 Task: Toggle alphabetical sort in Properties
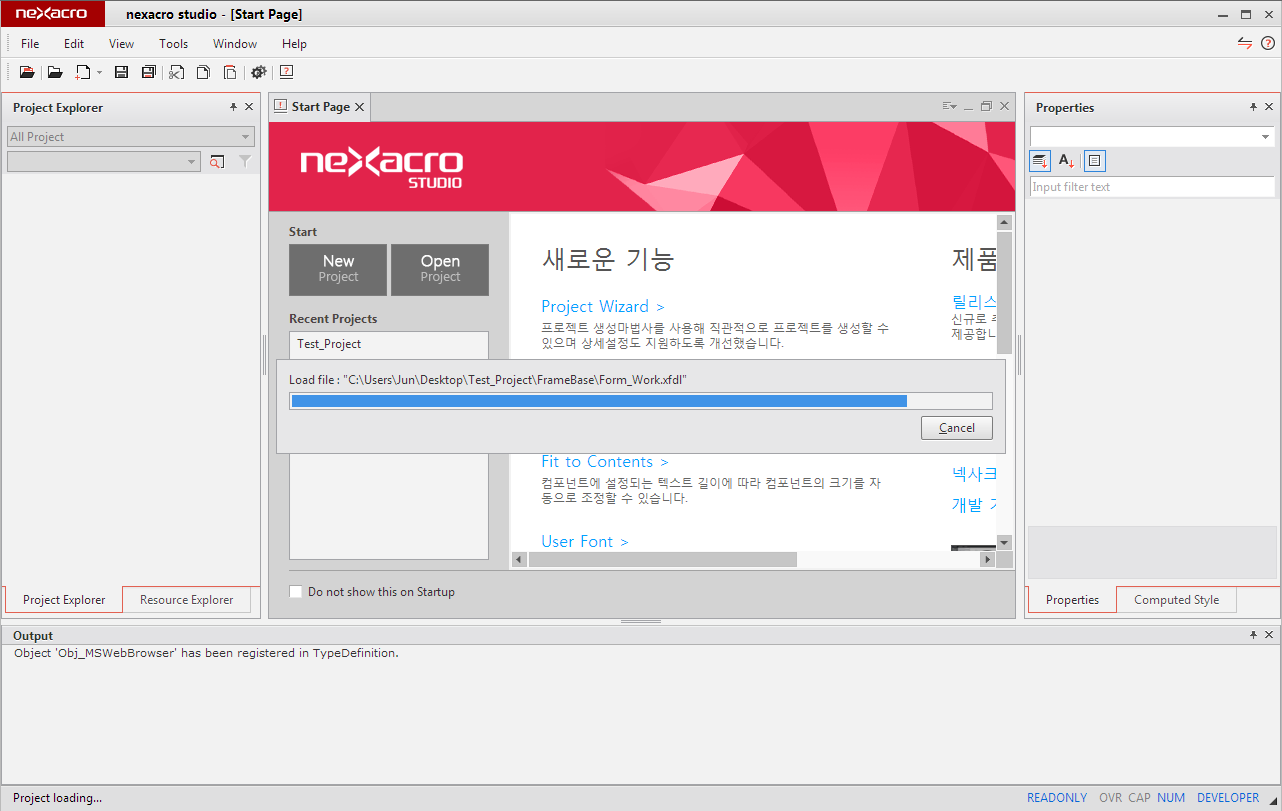(1067, 161)
